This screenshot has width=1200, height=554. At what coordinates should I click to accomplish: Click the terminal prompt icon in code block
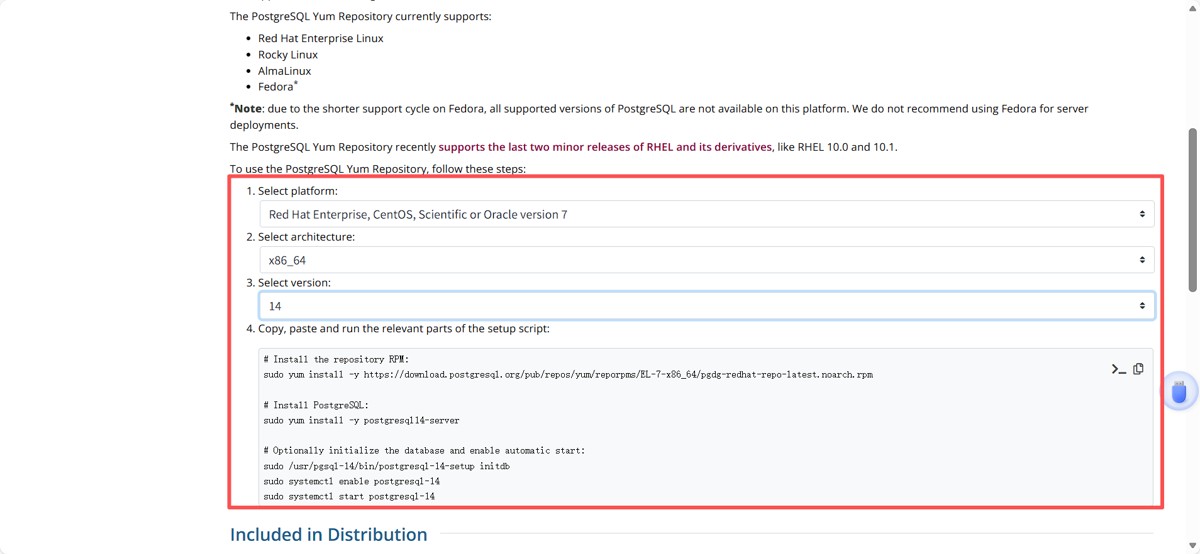(1118, 369)
